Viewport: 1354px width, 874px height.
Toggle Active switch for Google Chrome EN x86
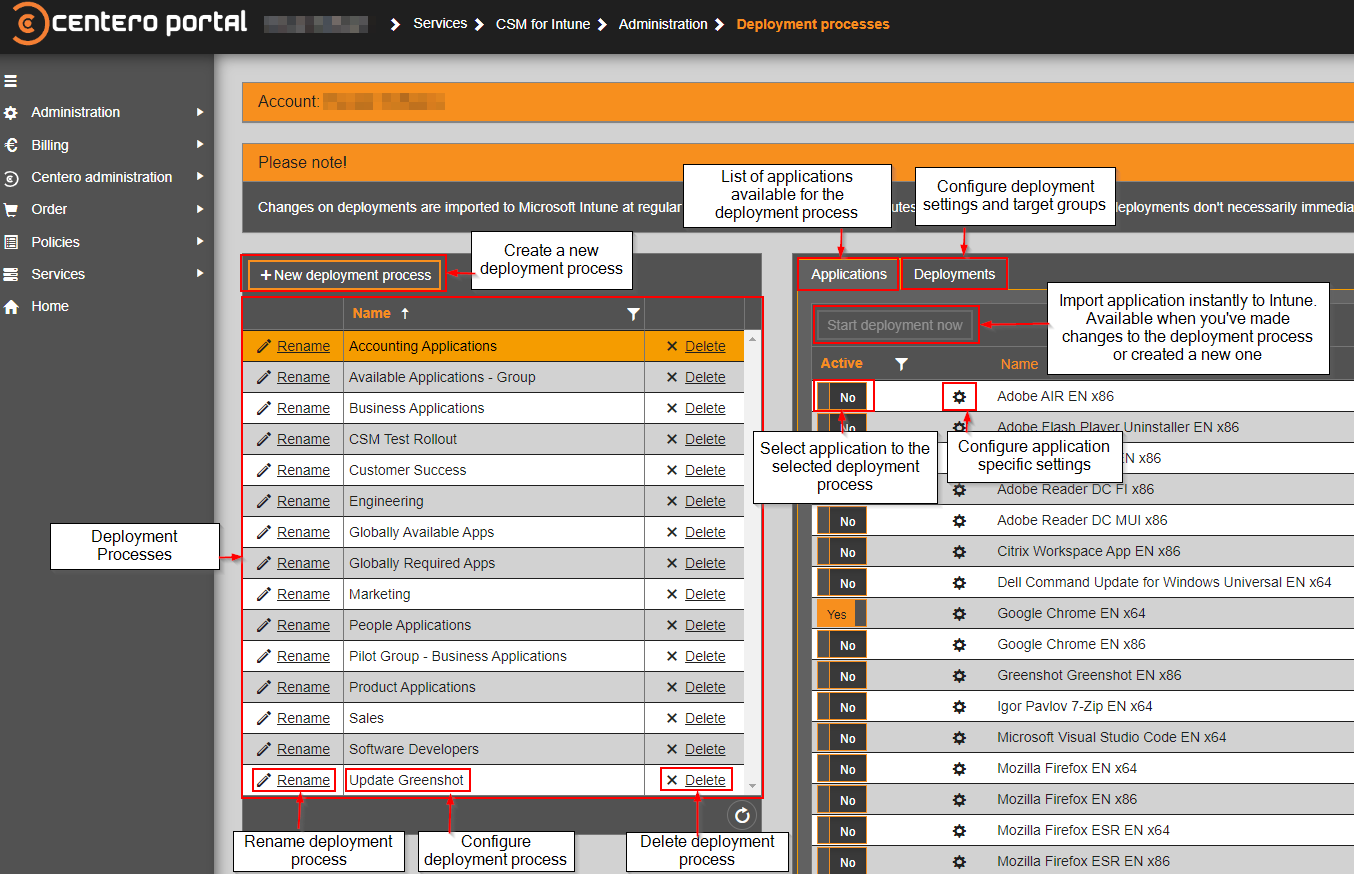point(842,645)
